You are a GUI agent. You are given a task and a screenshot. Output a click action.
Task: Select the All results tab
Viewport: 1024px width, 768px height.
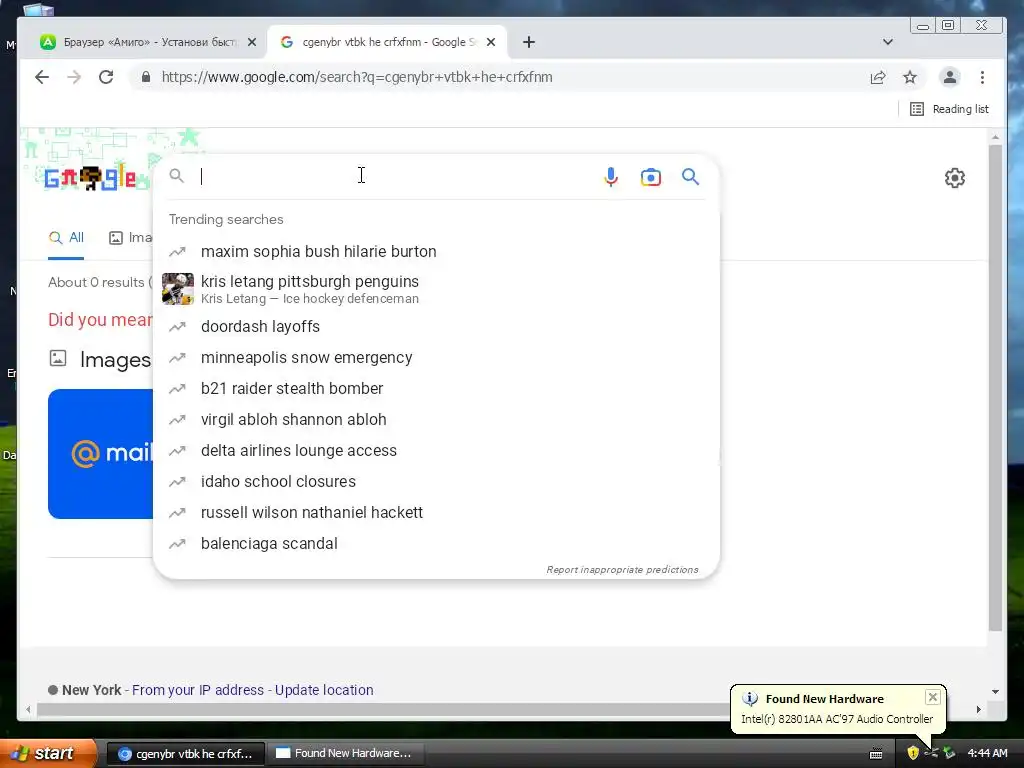coord(67,238)
